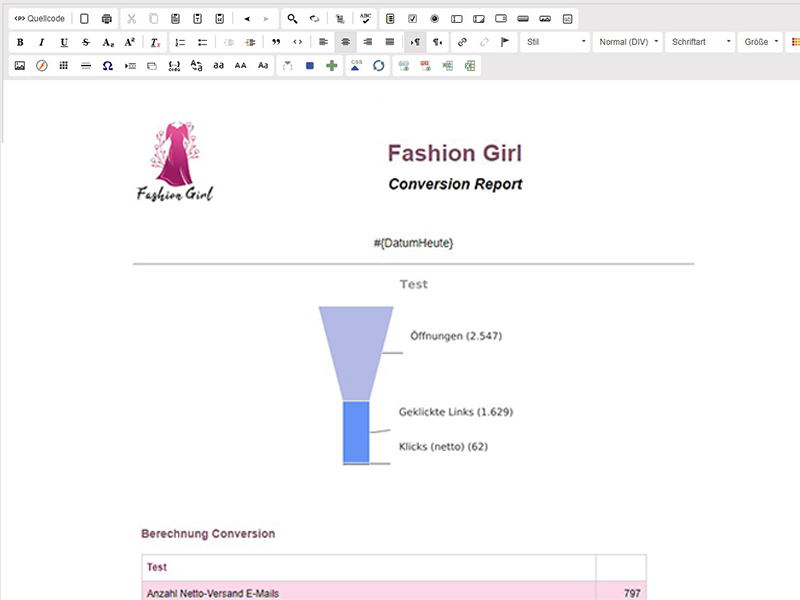The width and height of the screenshot is (800, 600).
Task: Click the Flash insert icon
Action: click(42, 66)
